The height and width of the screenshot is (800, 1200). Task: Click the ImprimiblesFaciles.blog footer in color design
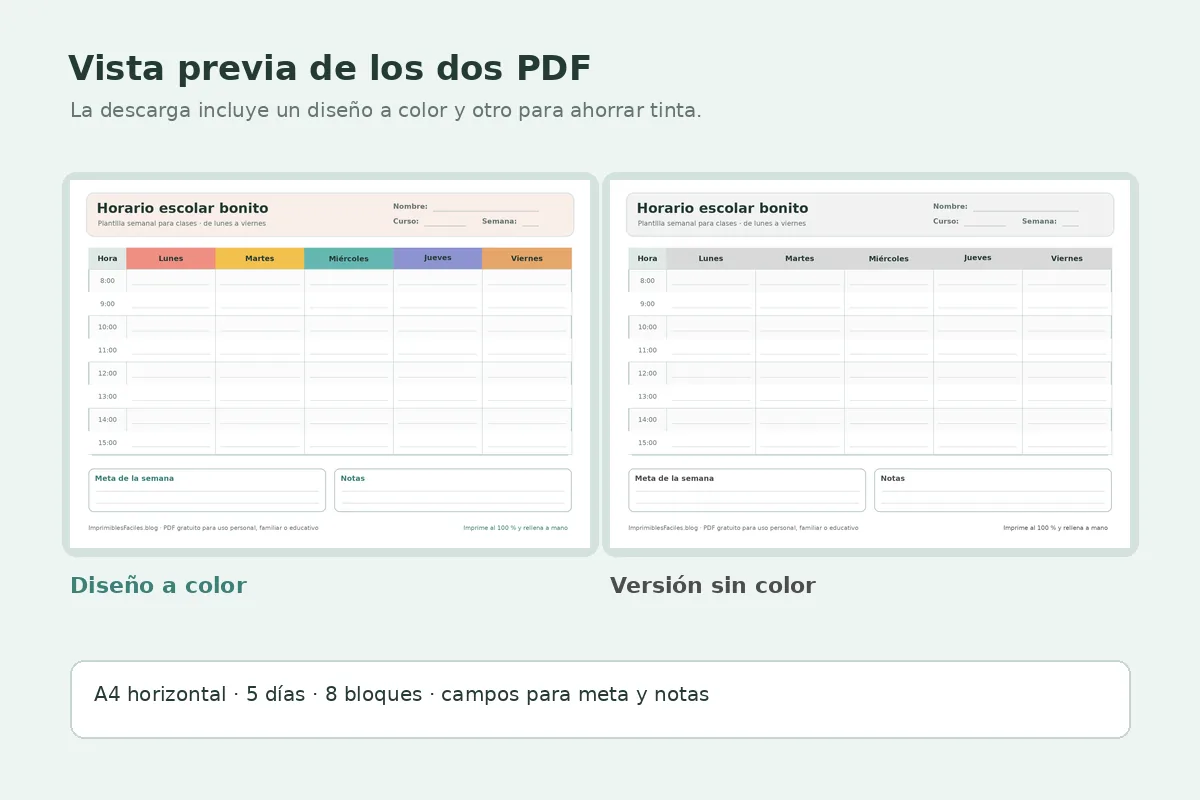[x=203, y=528]
